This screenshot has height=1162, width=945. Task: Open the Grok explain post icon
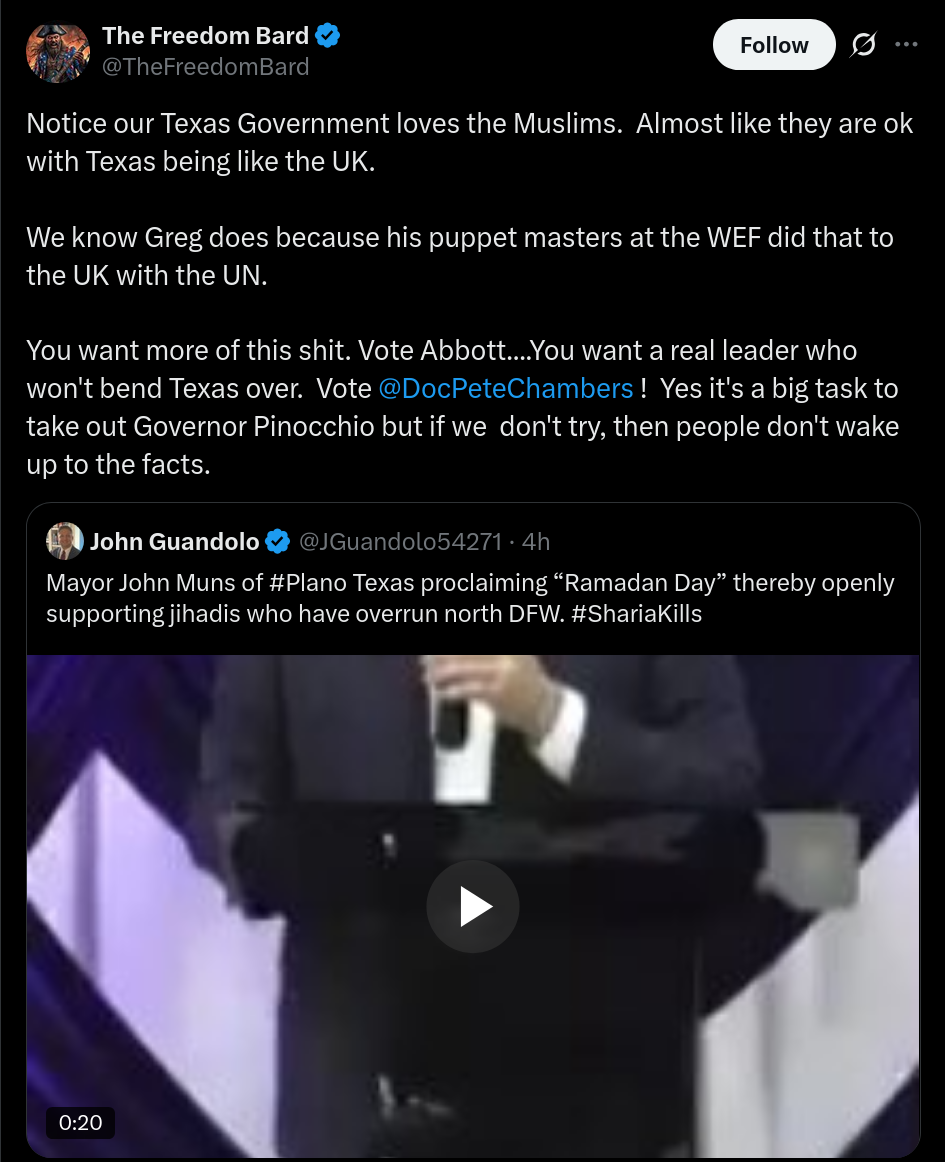click(x=863, y=45)
